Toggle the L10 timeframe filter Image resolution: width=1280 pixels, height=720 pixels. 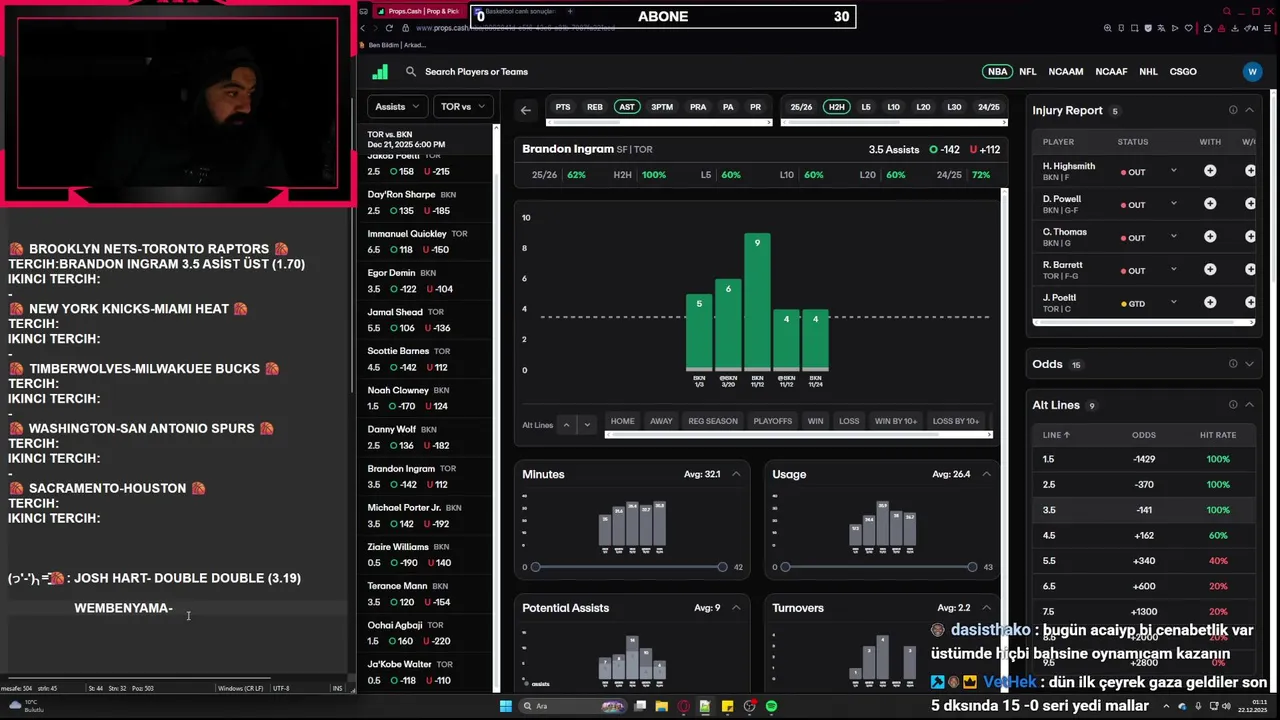(893, 107)
